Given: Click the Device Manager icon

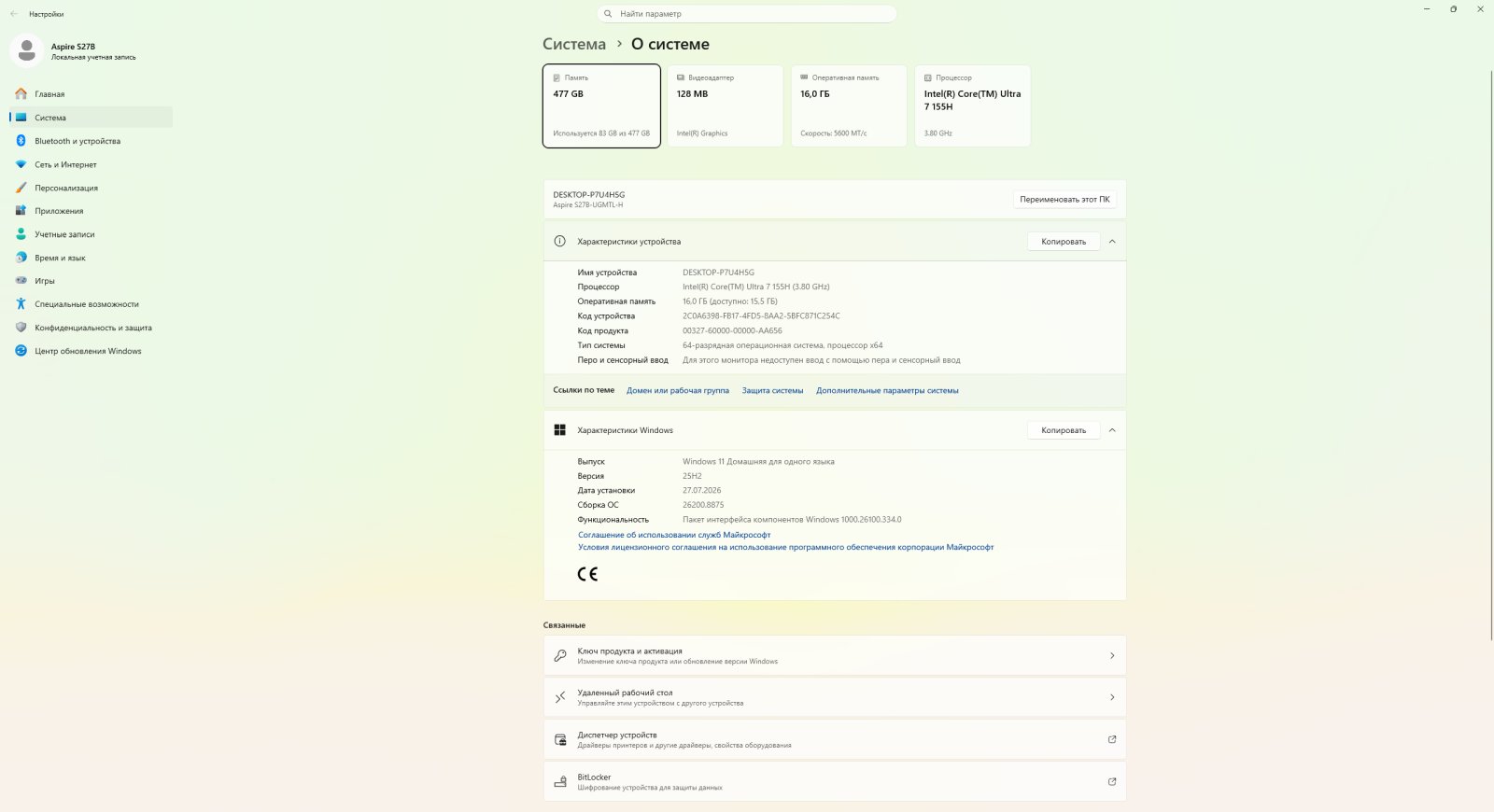Looking at the screenshot, I should coord(560,740).
